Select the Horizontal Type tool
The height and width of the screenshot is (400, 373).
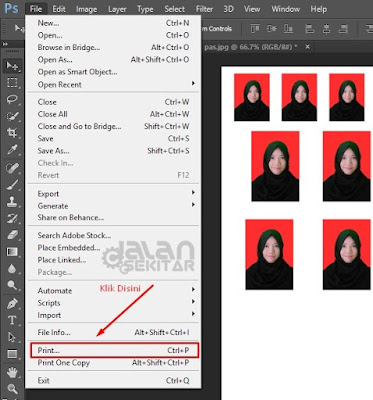pos(12,320)
